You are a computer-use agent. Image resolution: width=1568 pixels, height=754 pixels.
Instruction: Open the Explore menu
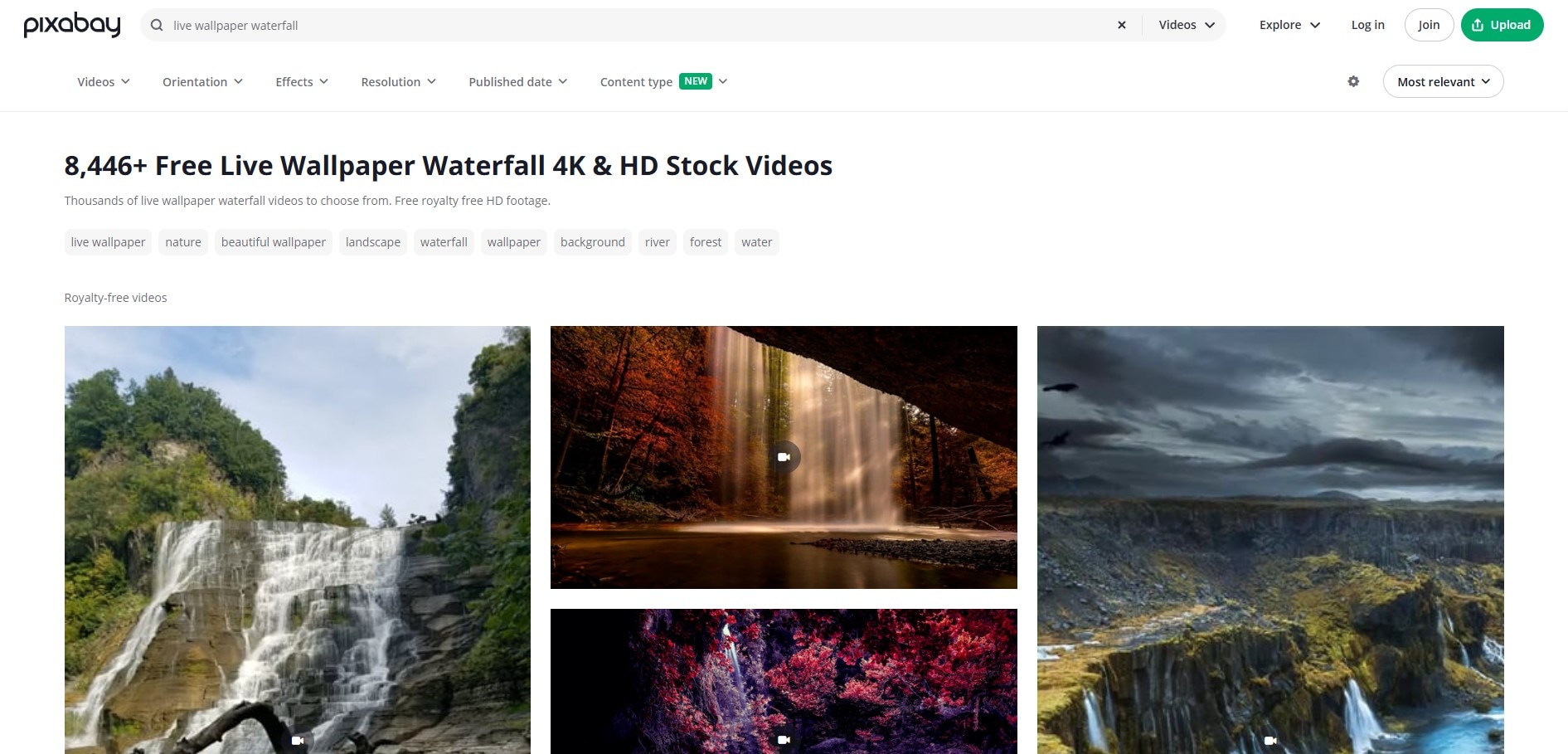click(x=1288, y=25)
